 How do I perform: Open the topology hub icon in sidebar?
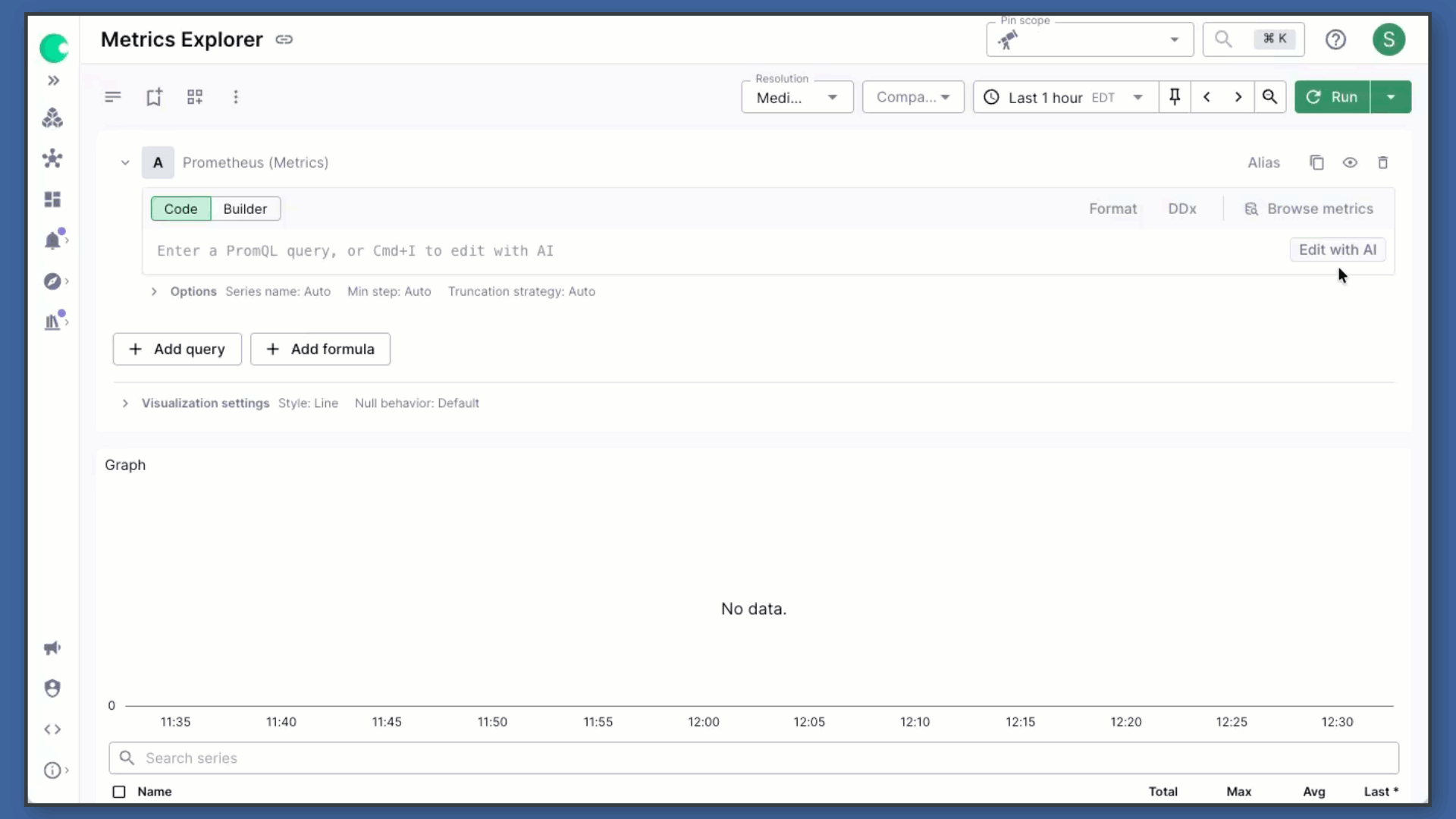[x=52, y=158]
